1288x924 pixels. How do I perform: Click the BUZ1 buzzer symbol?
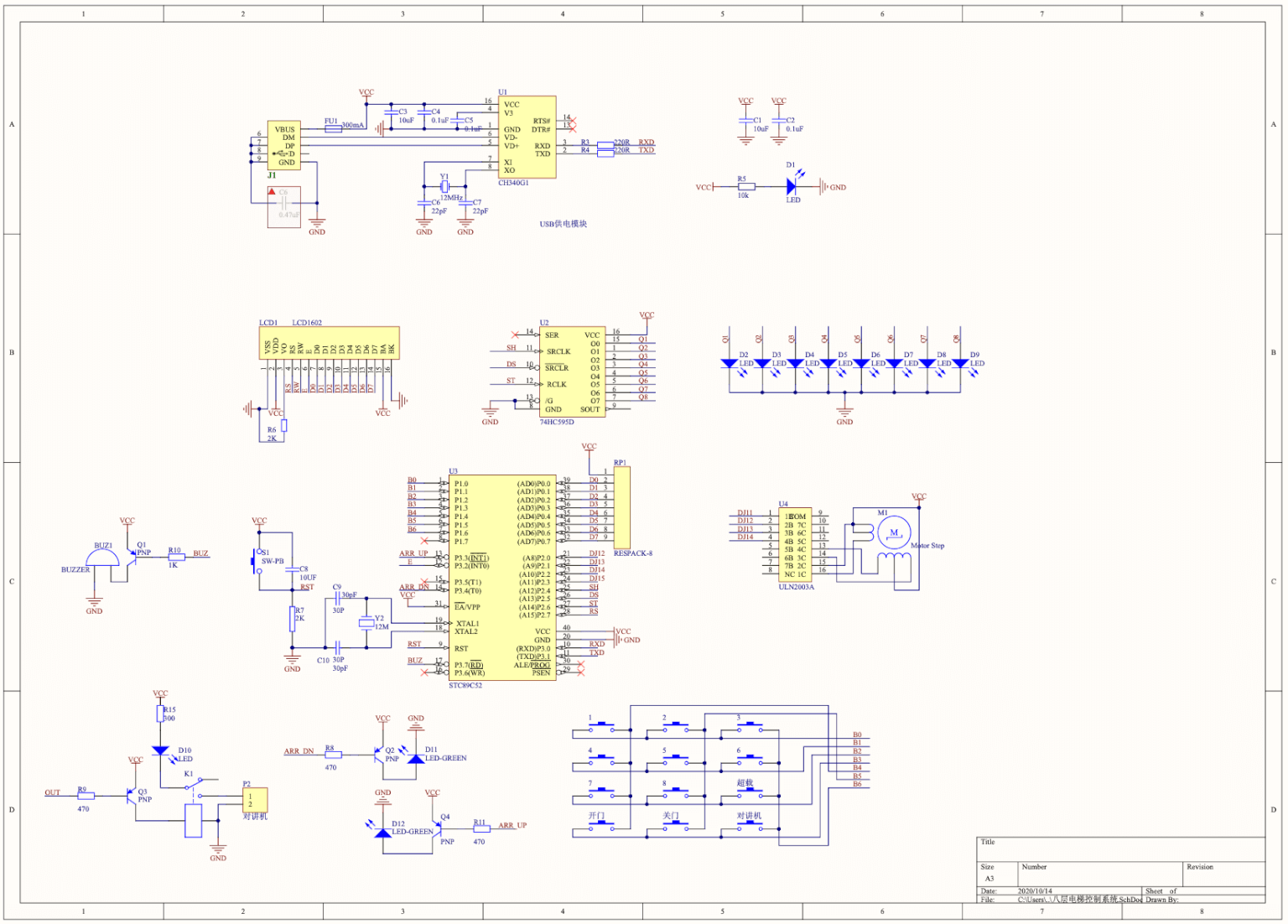(102, 558)
